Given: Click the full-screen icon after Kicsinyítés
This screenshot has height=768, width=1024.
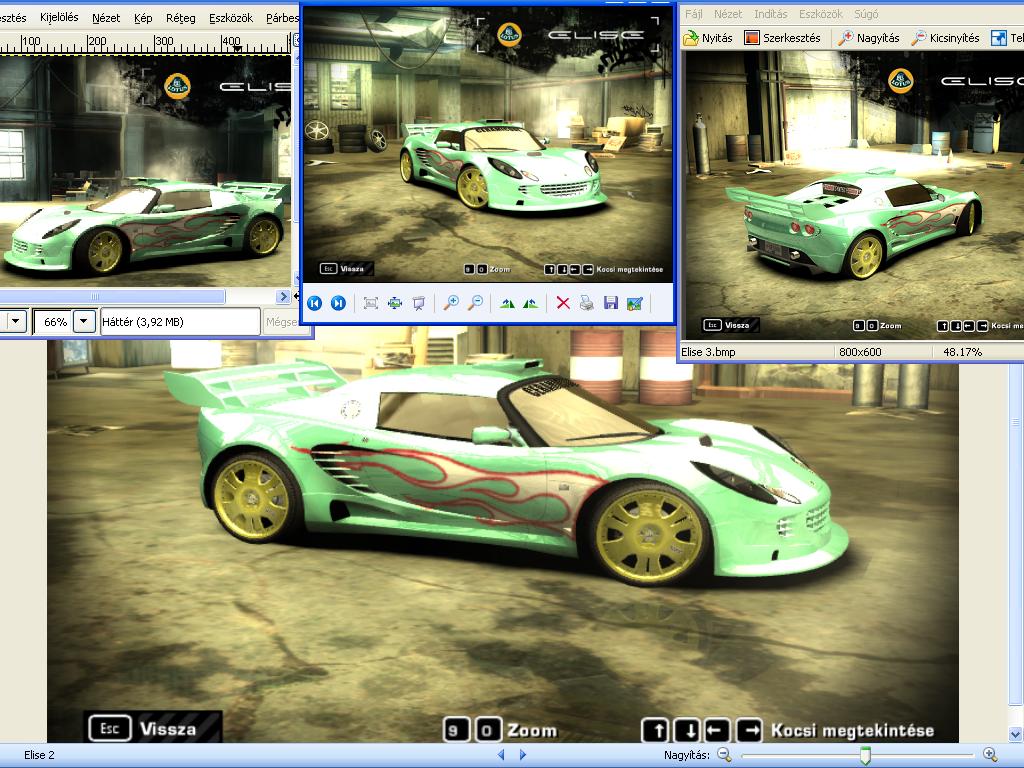Looking at the screenshot, I should point(999,38).
